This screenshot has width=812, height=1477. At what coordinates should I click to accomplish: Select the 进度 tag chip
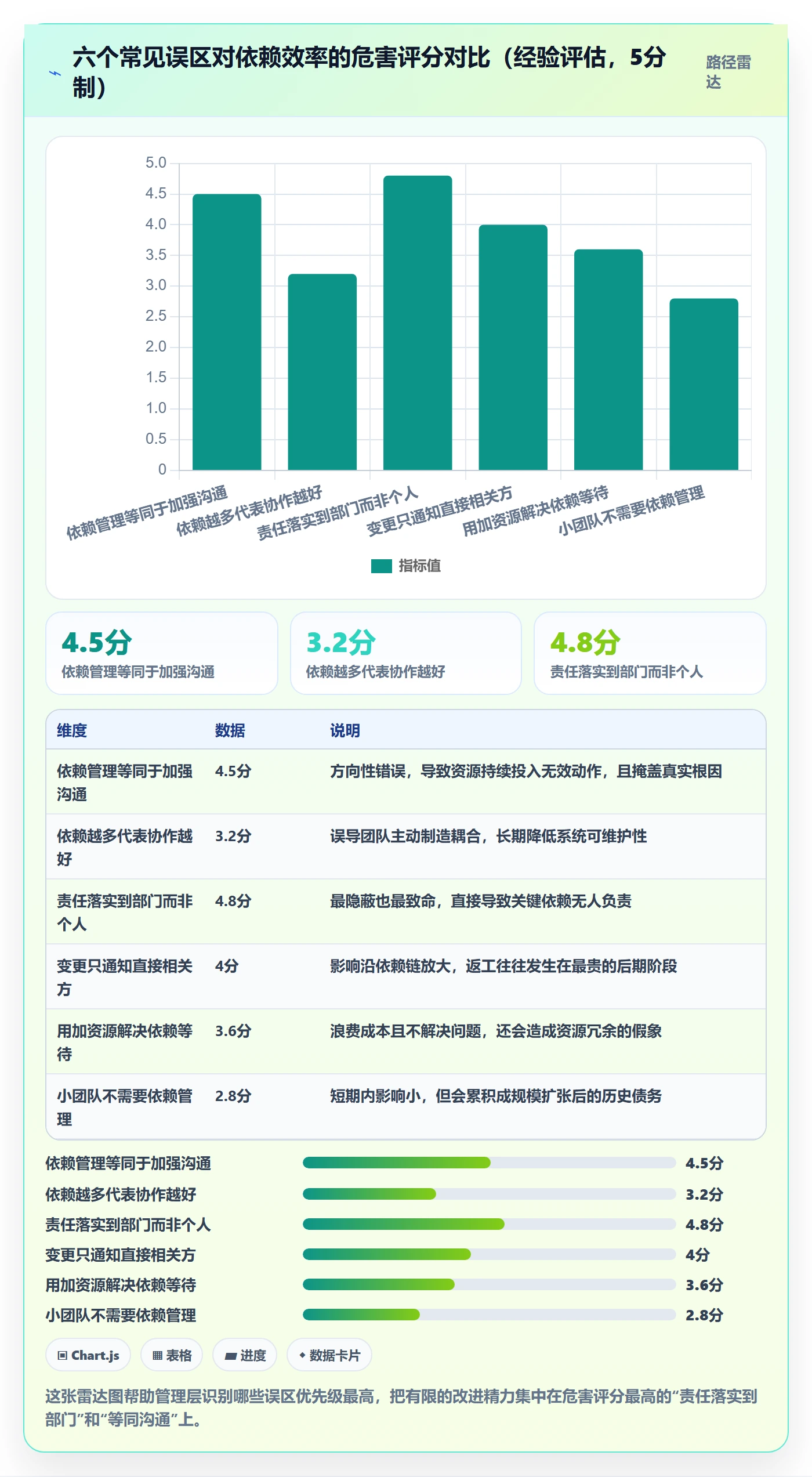pos(245,1355)
